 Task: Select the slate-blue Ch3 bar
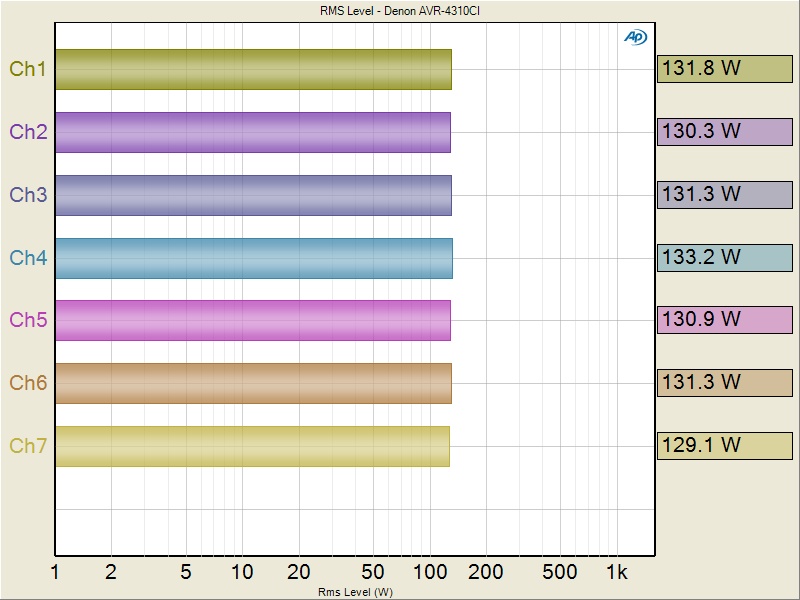[253, 195]
